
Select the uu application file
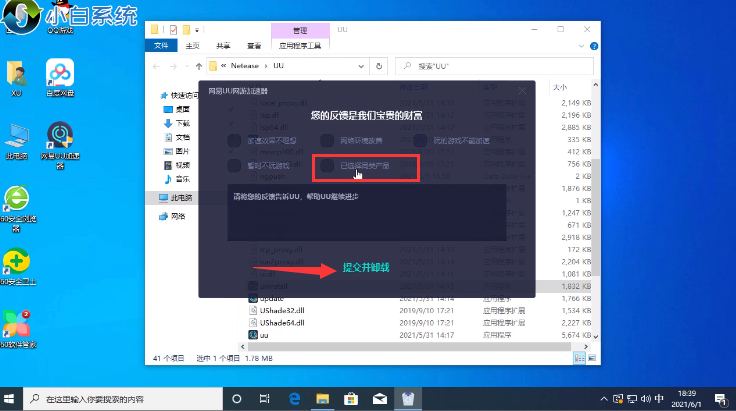[258, 335]
